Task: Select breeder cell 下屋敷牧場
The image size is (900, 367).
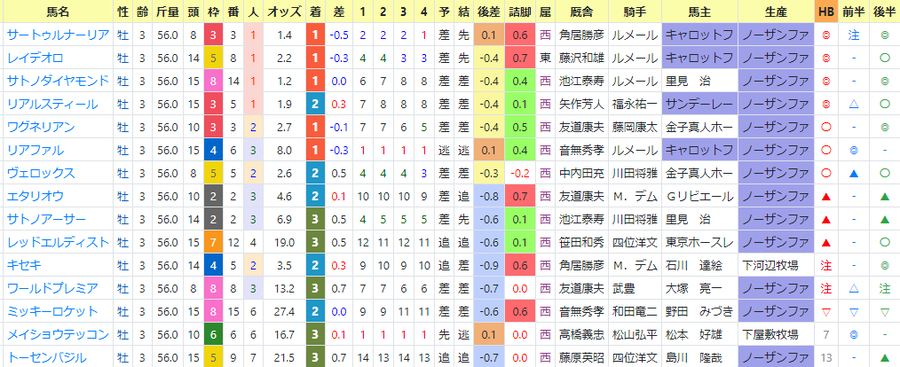Action: (x=775, y=334)
